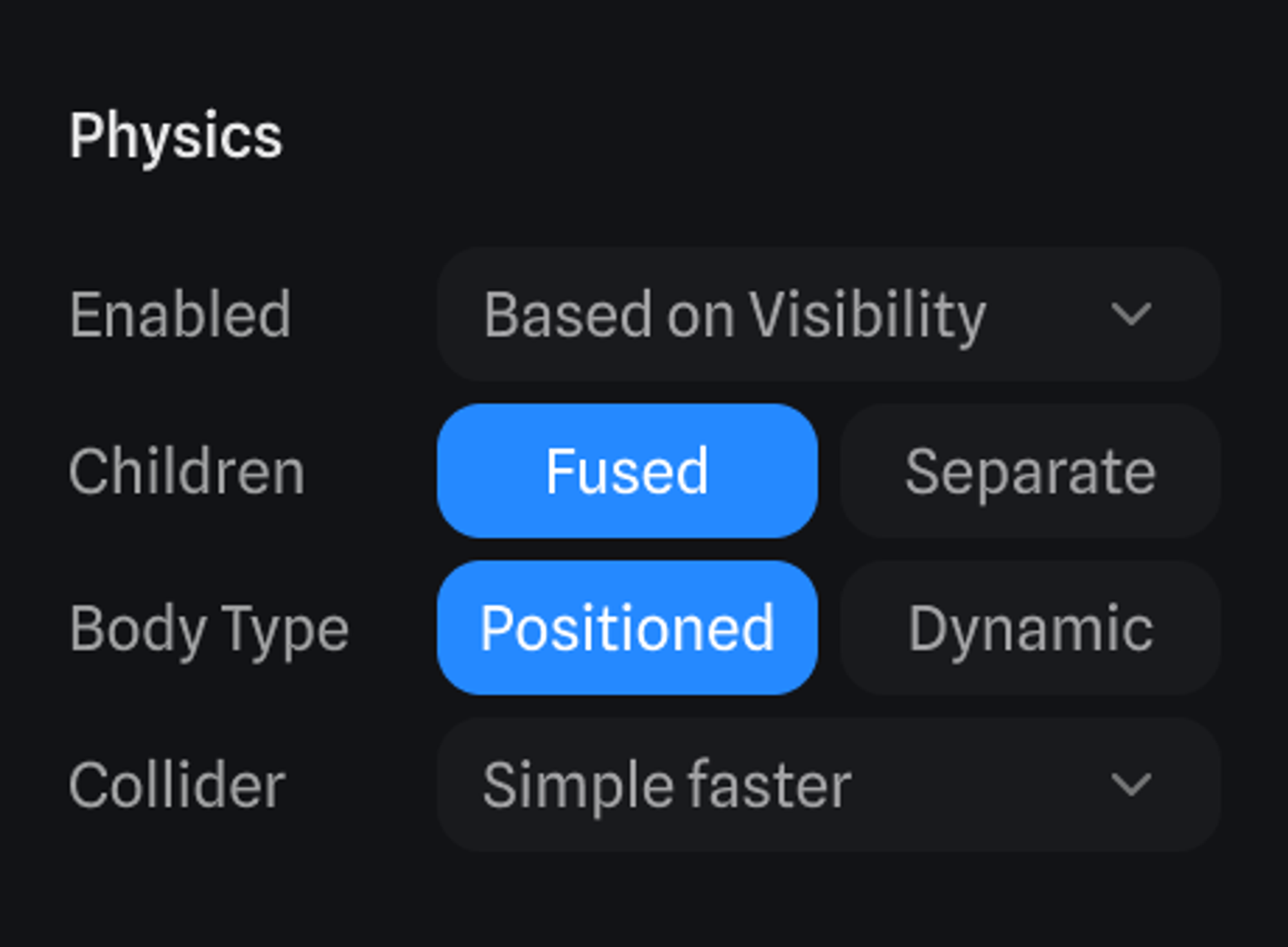The height and width of the screenshot is (947, 1288).
Task: Set Body Type to Positioned
Action: pos(627,628)
